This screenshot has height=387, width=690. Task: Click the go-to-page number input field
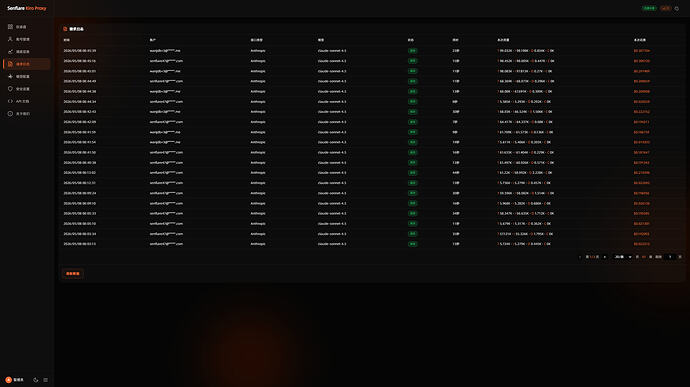pyautogui.click(x=670, y=257)
